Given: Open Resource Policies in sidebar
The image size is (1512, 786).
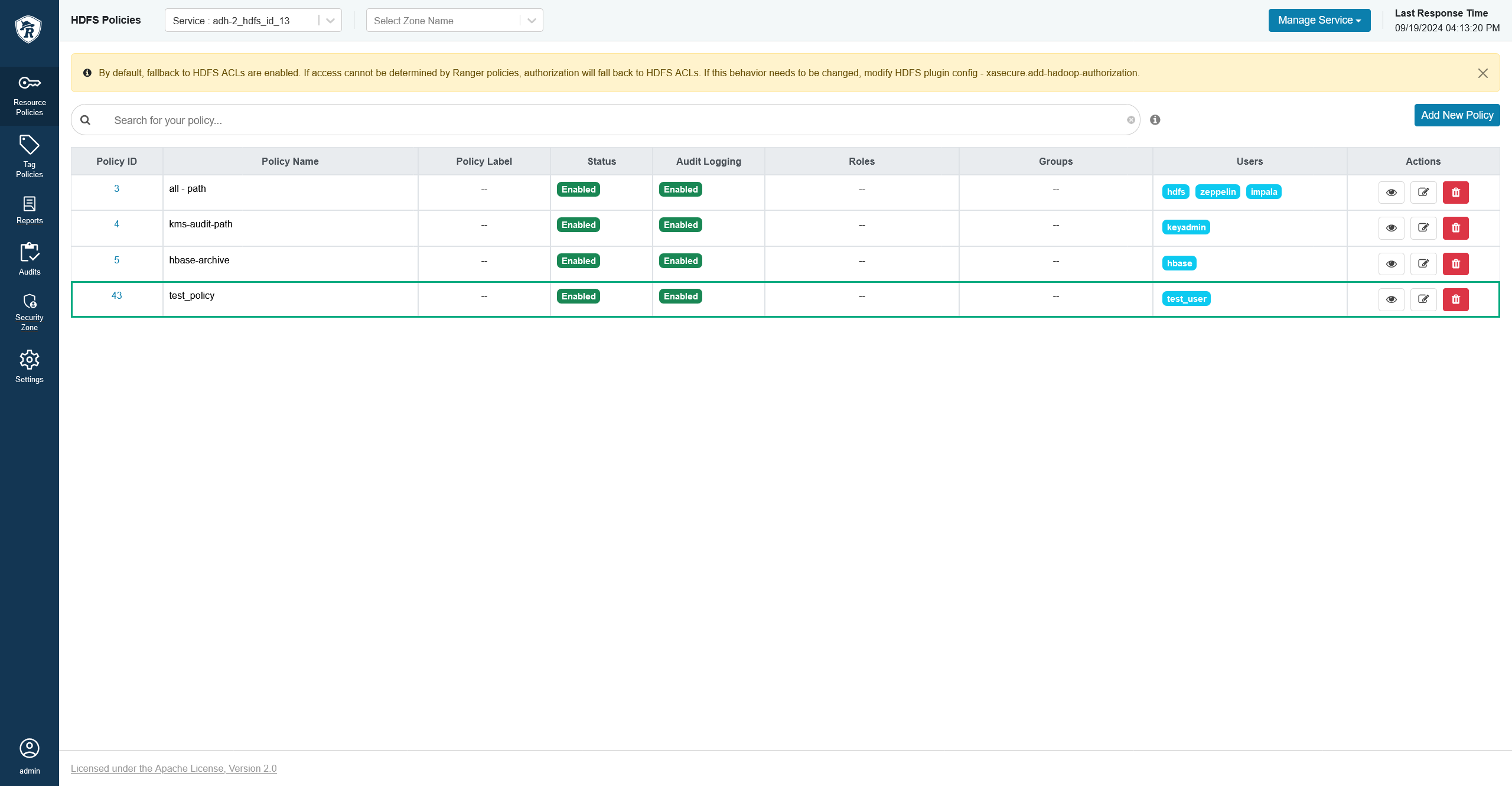Looking at the screenshot, I should [30, 96].
